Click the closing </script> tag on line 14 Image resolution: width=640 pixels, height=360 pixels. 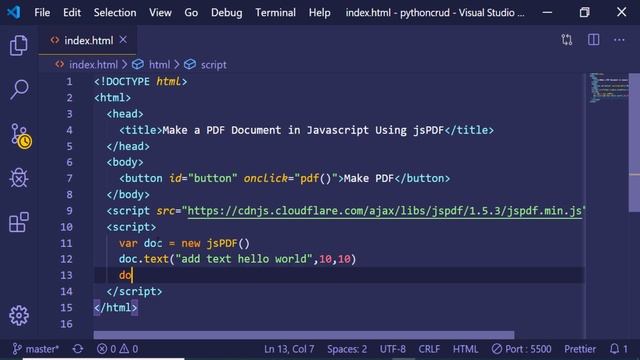(x=134, y=291)
